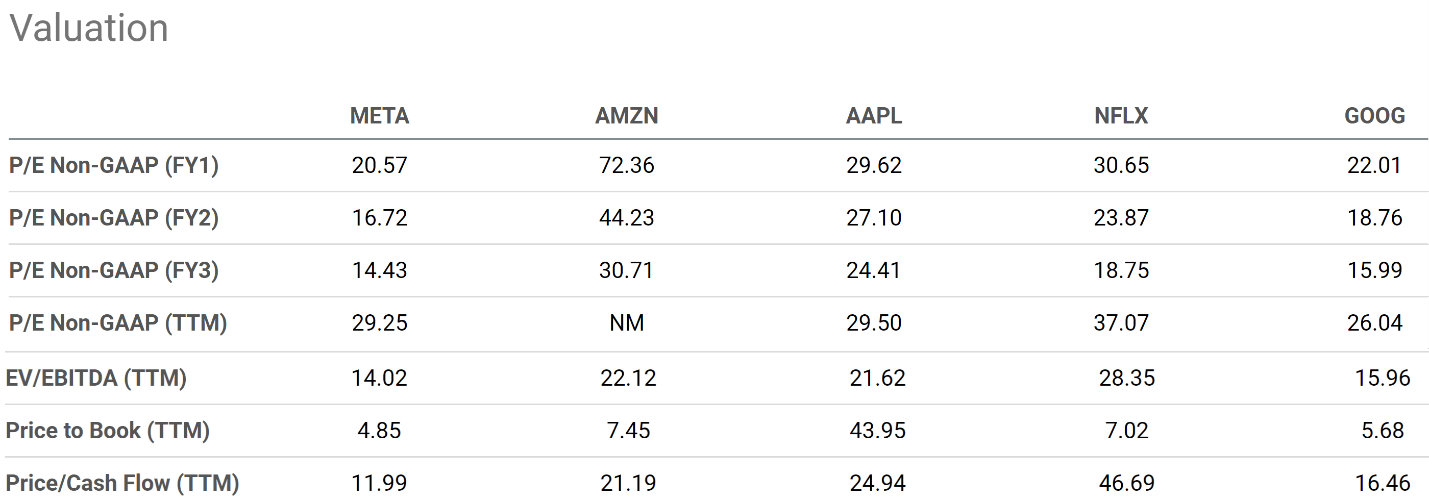Screen dimensions: 1429x501
Task: Click META's 14.02 EV/EBITDA value
Action: [x=379, y=379]
